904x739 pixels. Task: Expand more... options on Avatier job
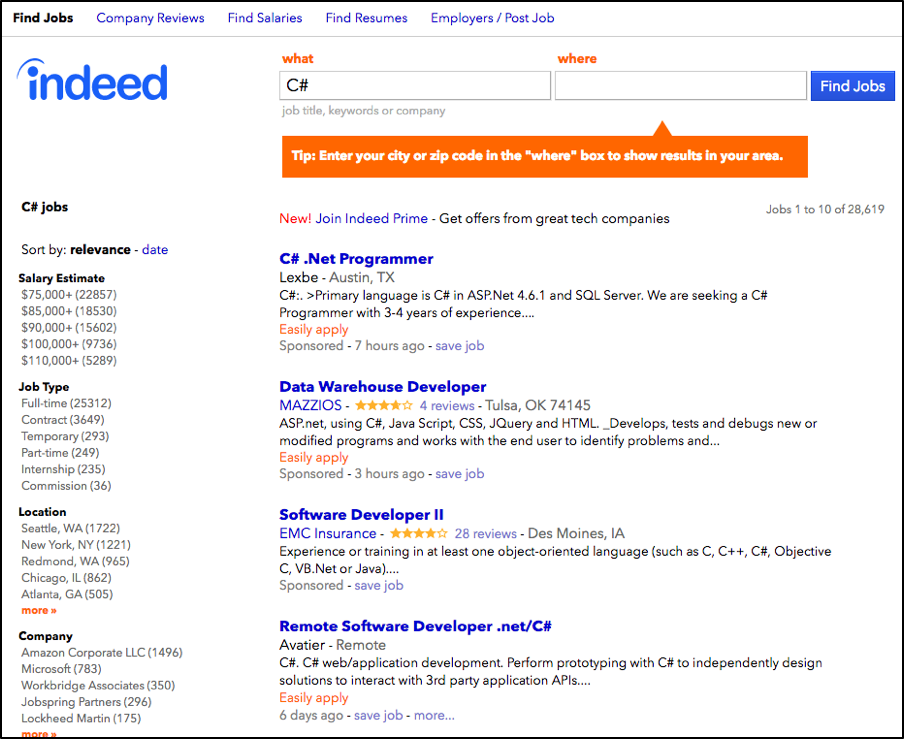tap(434, 715)
